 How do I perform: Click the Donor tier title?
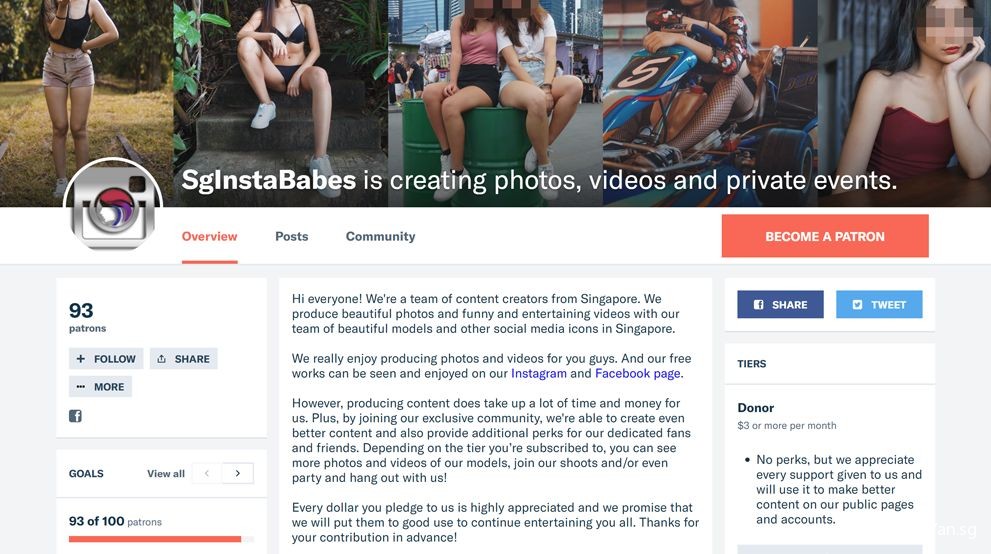click(x=755, y=408)
